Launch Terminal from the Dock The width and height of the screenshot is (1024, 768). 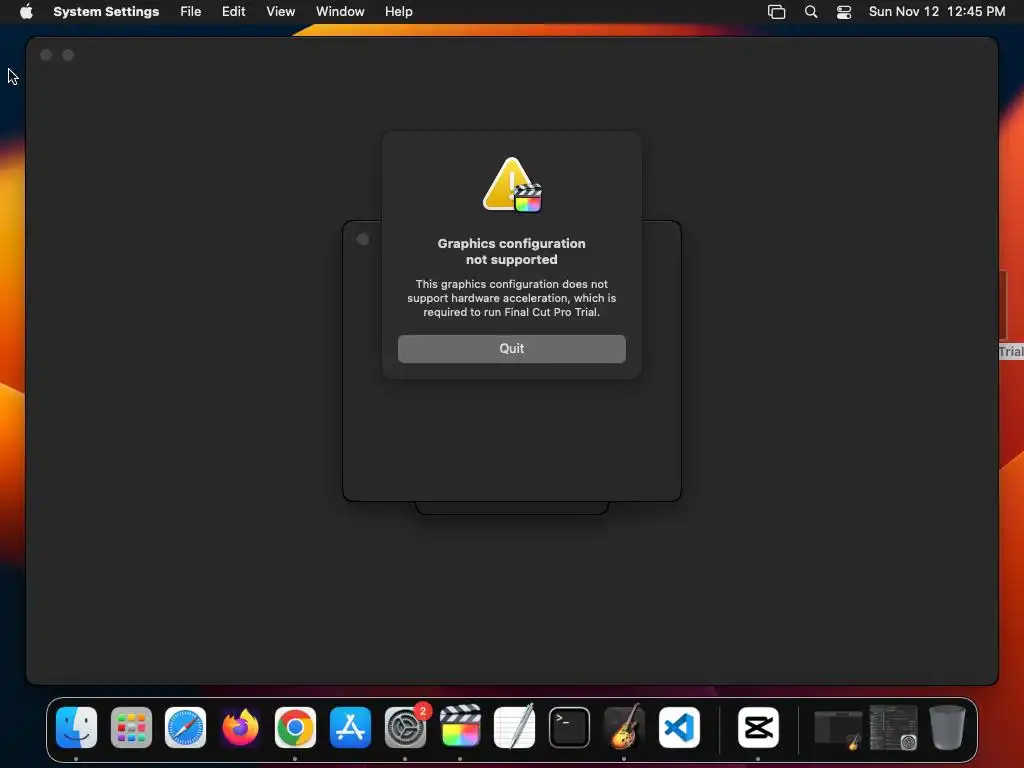click(x=569, y=727)
